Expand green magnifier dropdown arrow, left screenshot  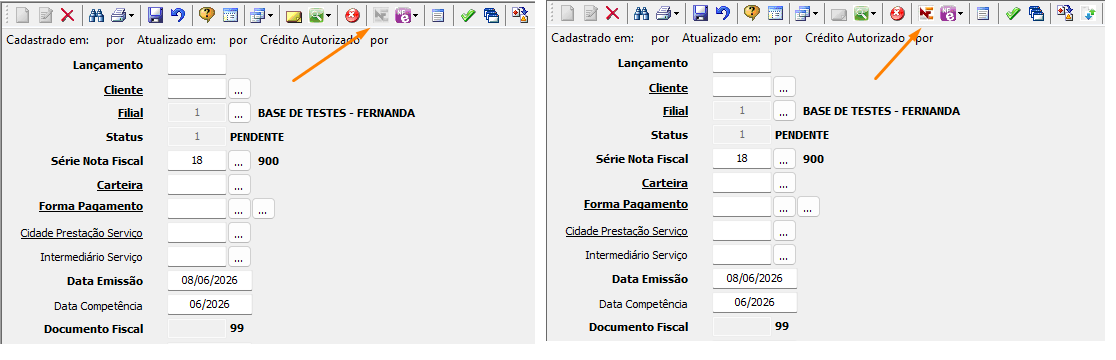pyautogui.click(x=329, y=15)
